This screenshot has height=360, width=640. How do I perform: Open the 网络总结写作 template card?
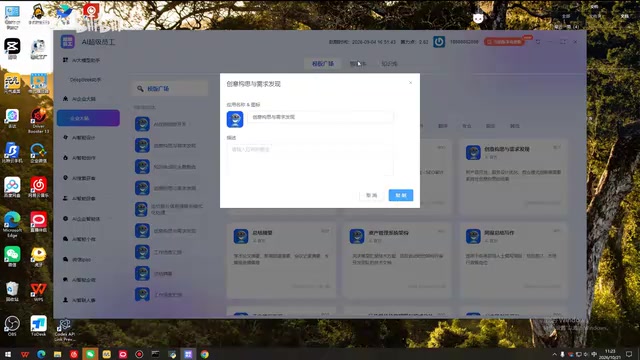coord(513,260)
